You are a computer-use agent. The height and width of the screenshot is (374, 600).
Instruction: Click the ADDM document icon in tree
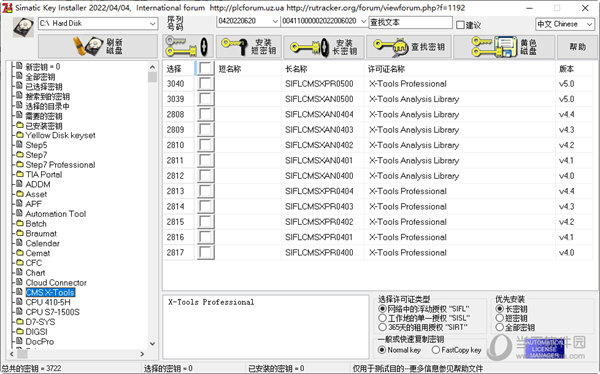click(x=20, y=184)
